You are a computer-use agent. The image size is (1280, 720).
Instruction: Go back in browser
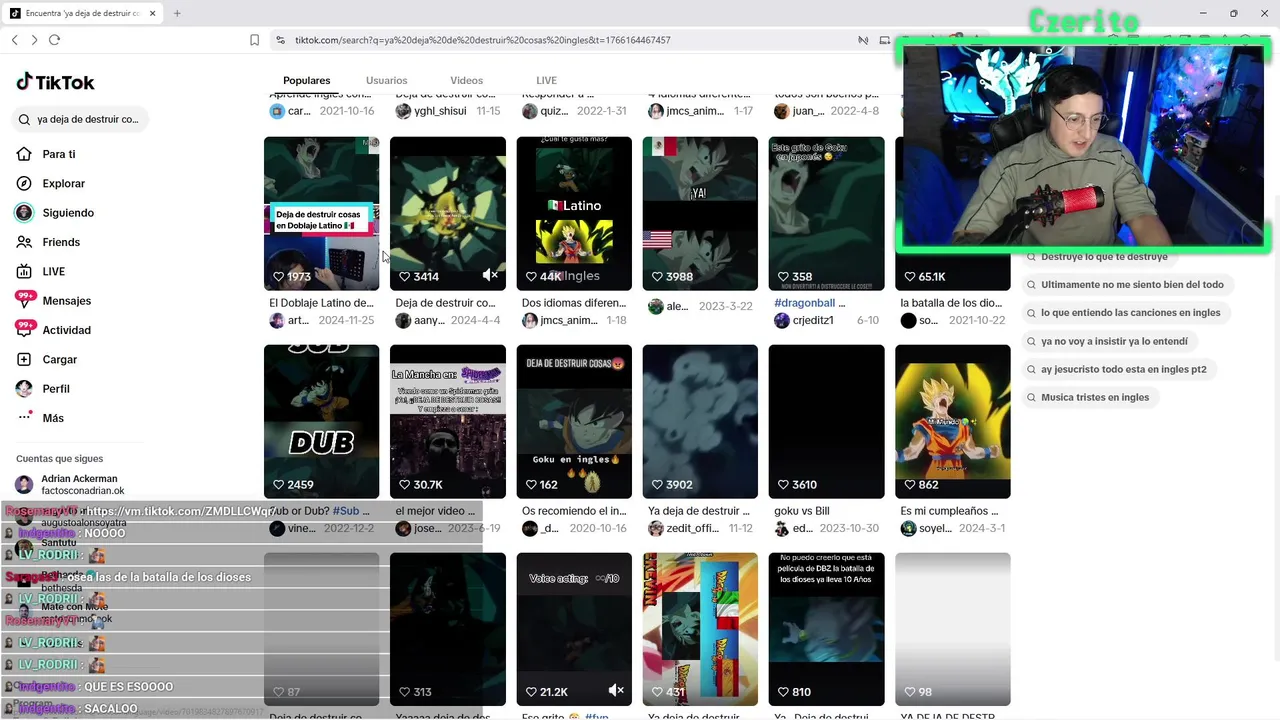click(14, 40)
